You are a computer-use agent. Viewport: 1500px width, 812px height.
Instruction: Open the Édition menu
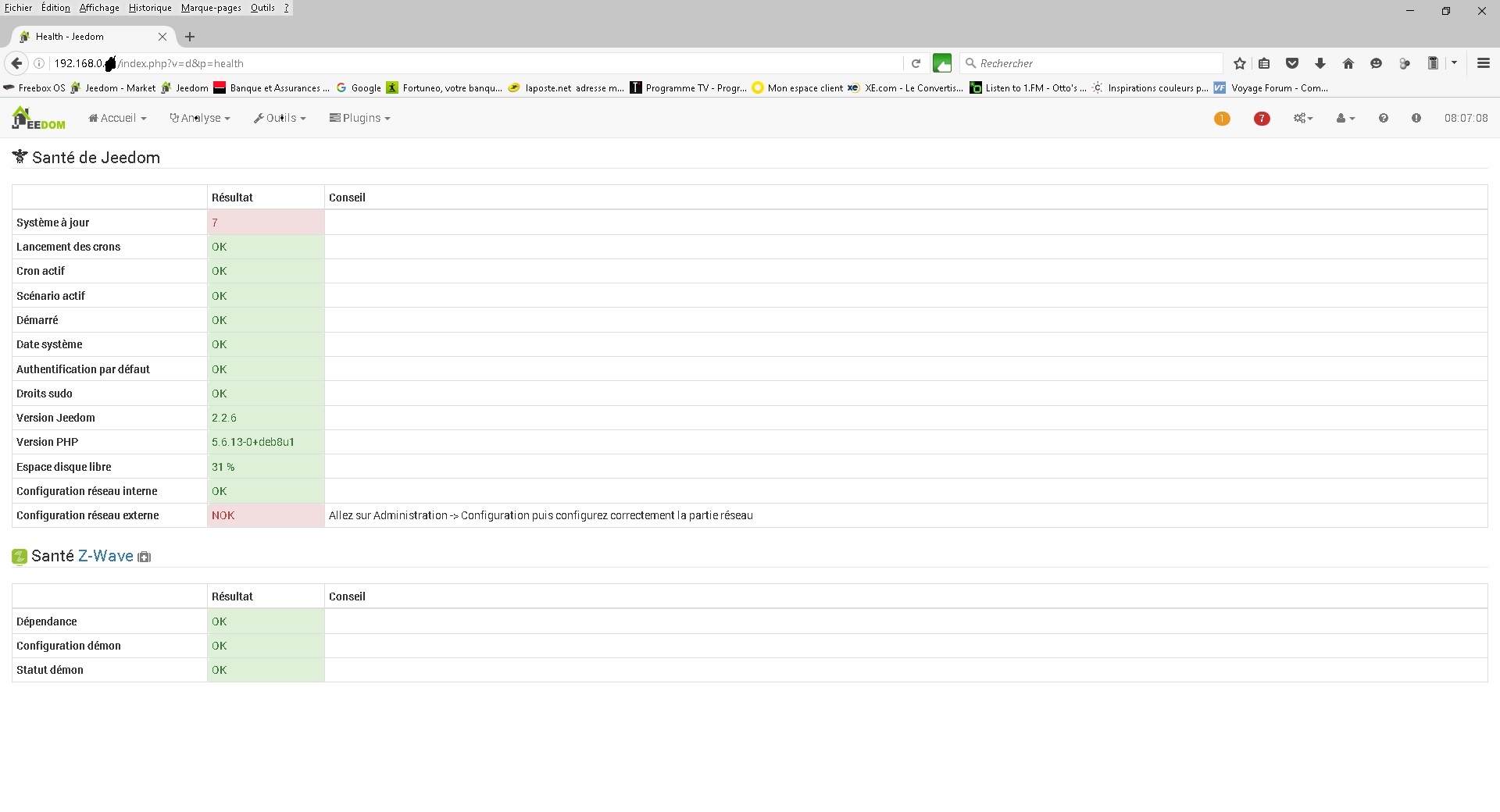tap(55, 8)
